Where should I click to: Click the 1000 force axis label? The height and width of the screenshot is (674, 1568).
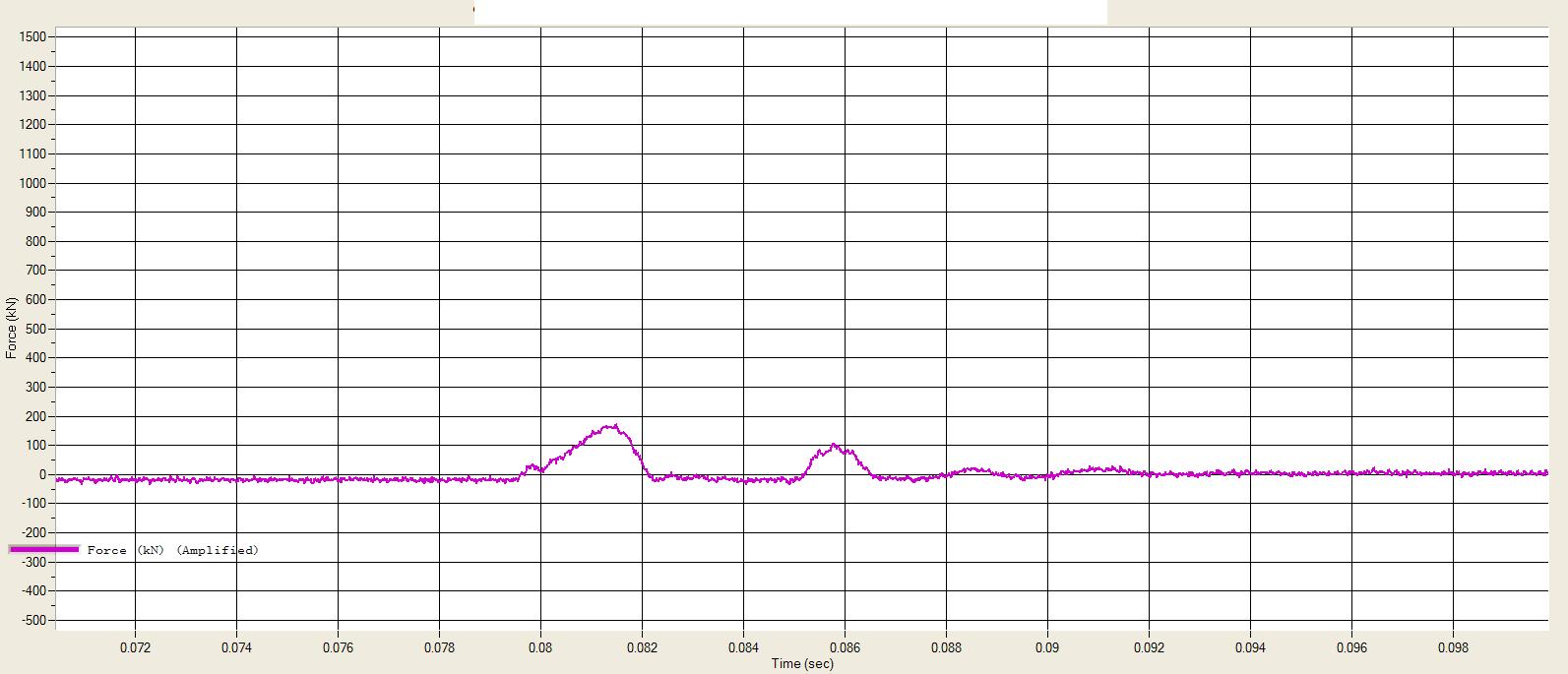click(x=32, y=183)
